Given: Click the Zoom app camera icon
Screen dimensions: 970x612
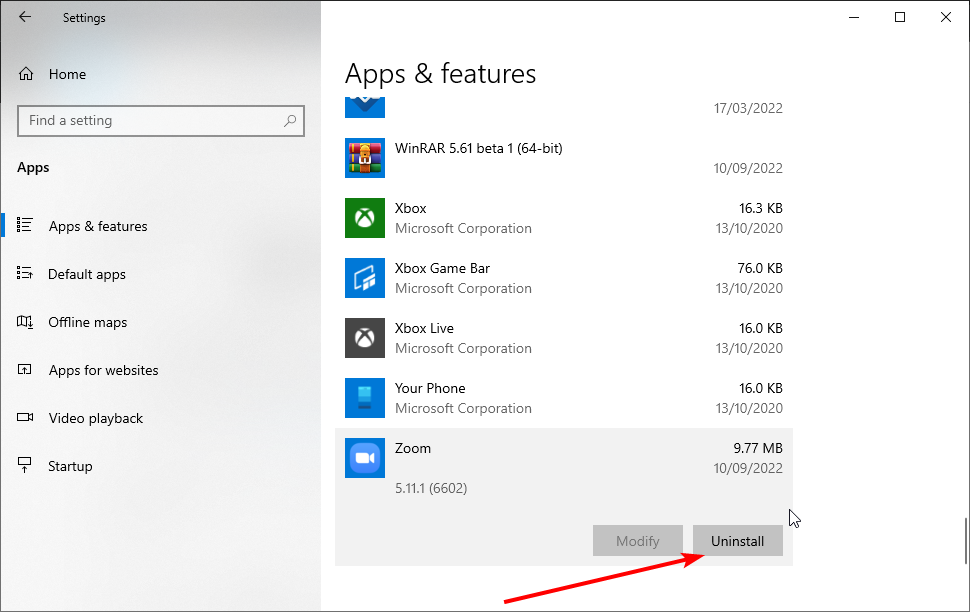Looking at the screenshot, I should 364,458.
